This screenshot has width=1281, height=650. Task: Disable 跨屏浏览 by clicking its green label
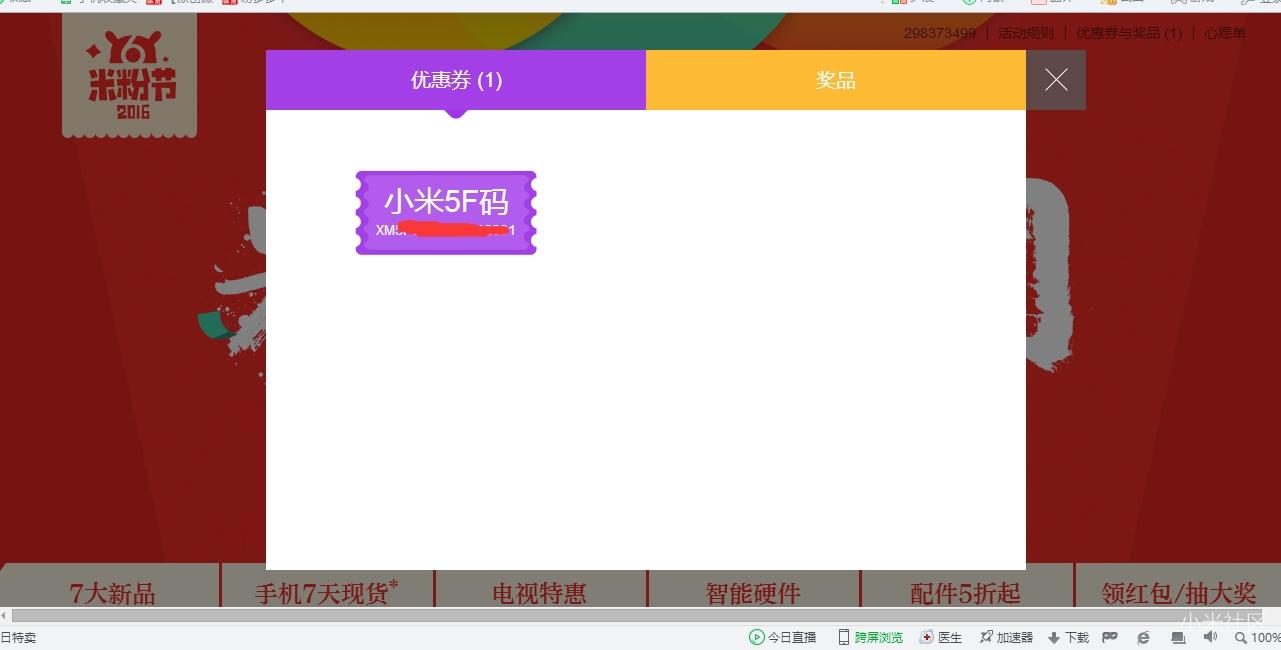879,637
